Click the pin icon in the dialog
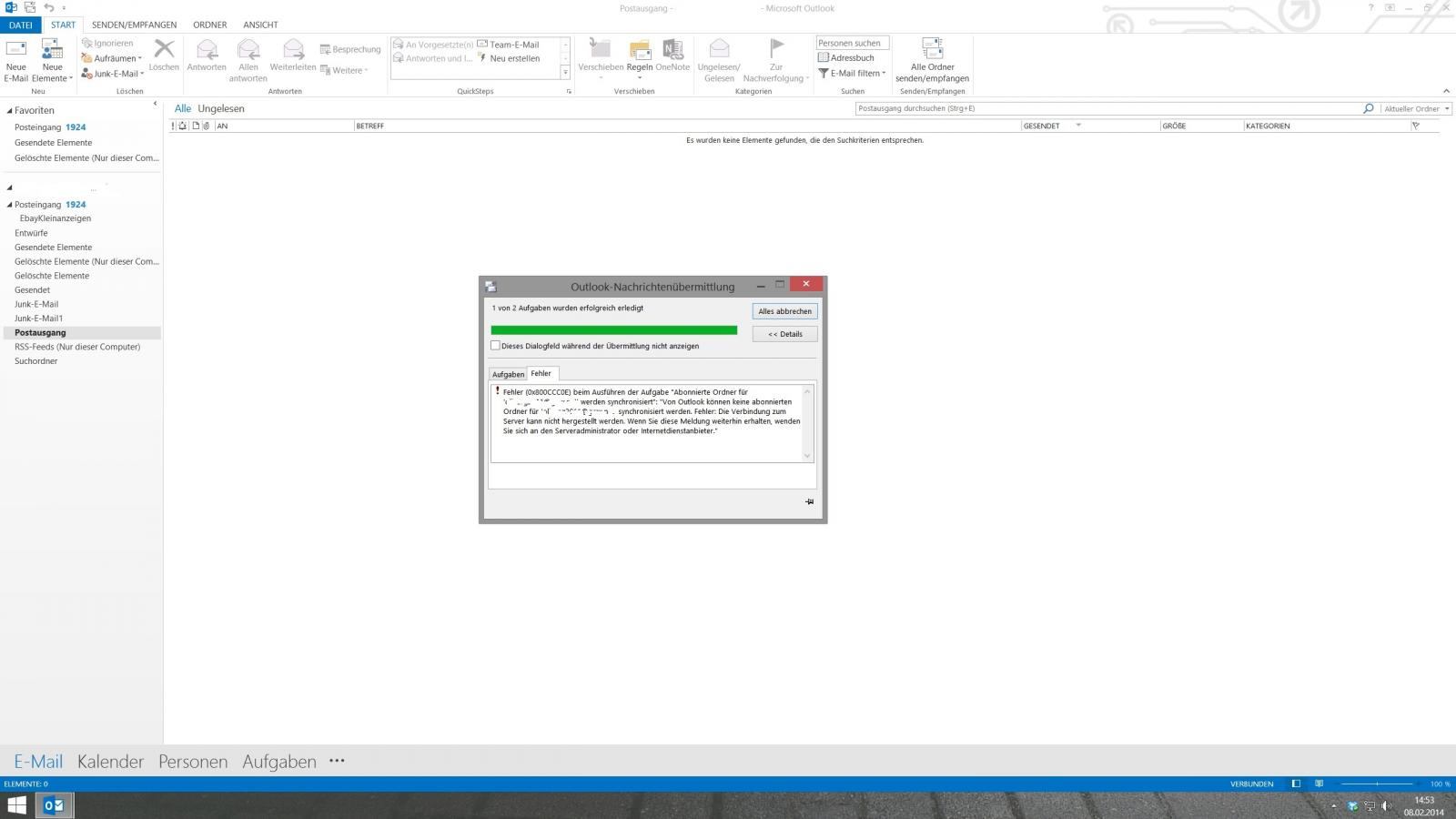This screenshot has height=819, width=1456. tap(809, 501)
